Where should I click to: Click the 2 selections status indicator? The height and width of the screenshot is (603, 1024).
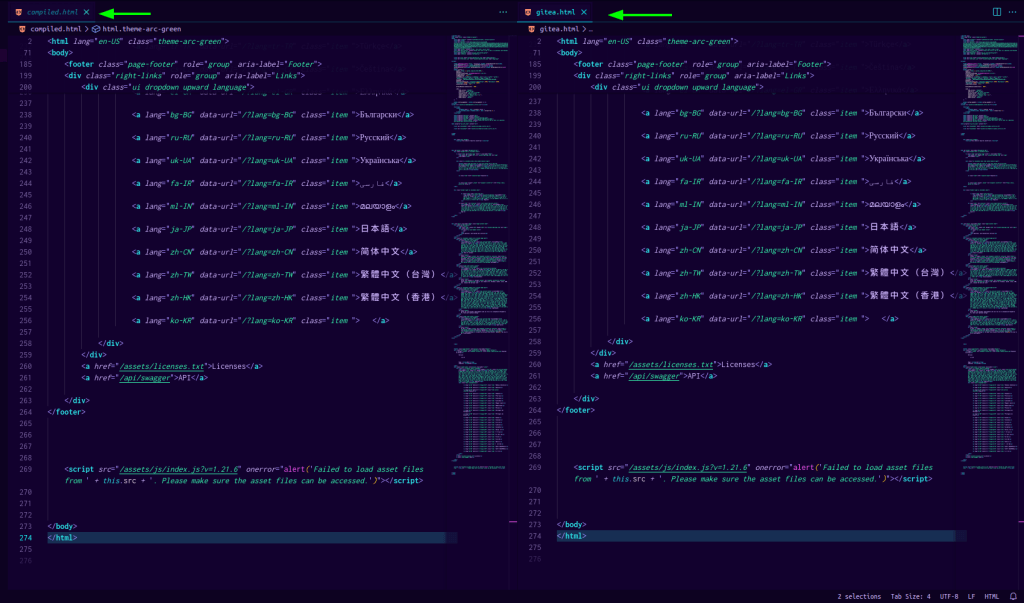pos(859,596)
